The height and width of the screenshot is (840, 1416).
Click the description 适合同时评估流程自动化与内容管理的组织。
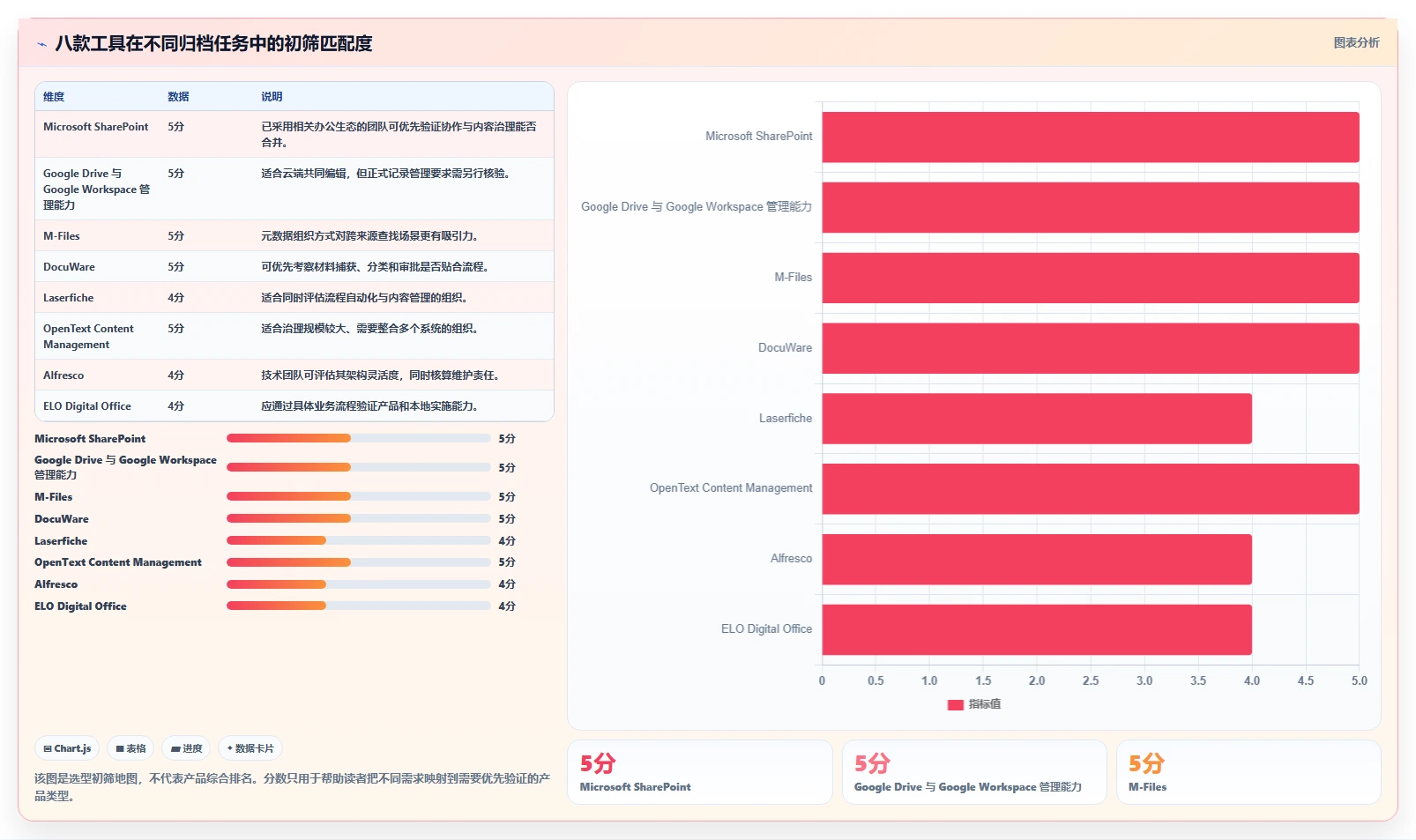tap(364, 298)
